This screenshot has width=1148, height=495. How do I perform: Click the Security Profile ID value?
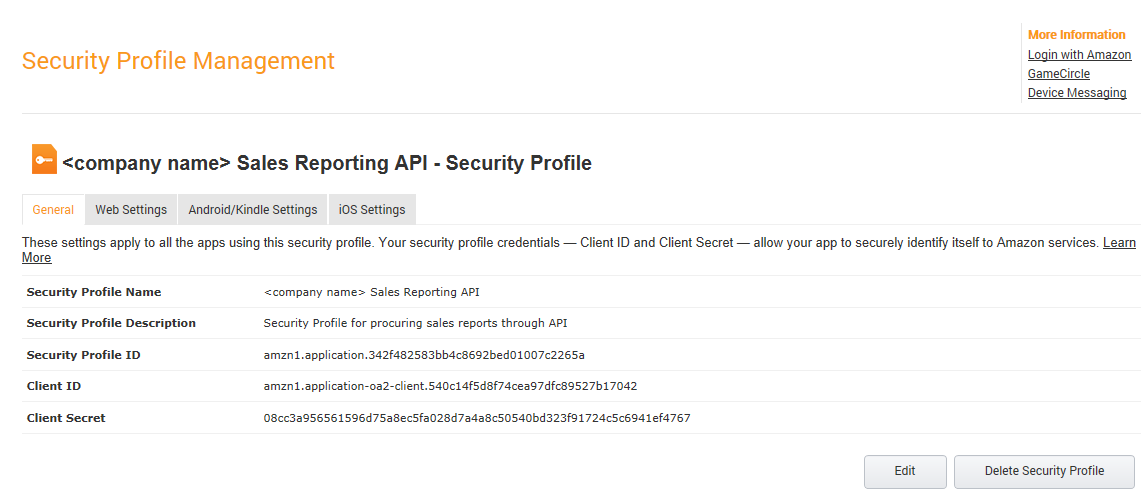click(x=424, y=355)
